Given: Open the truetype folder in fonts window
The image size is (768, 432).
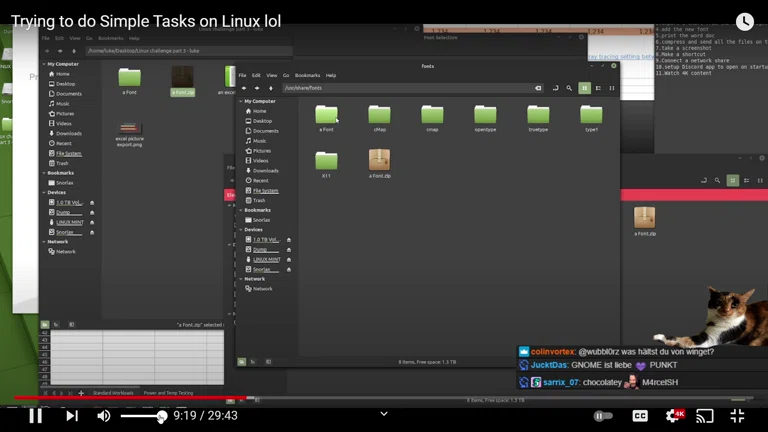Looking at the screenshot, I should pyautogui.click(x=538, y=116).
